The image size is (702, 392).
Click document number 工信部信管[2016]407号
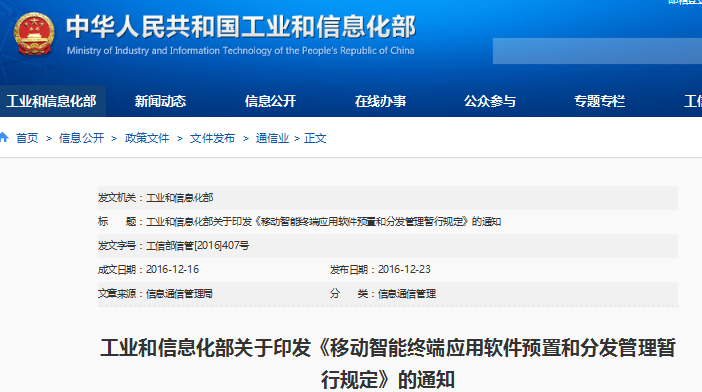tap(197, 246)
